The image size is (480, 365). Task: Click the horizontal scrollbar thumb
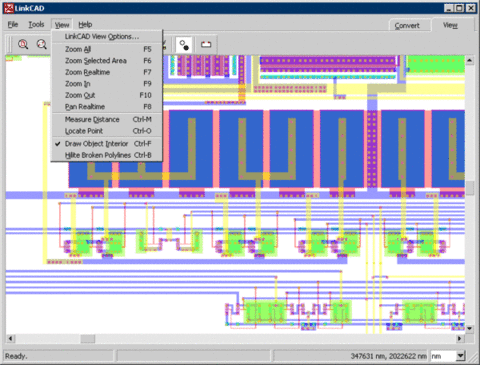tap(88, 339)
